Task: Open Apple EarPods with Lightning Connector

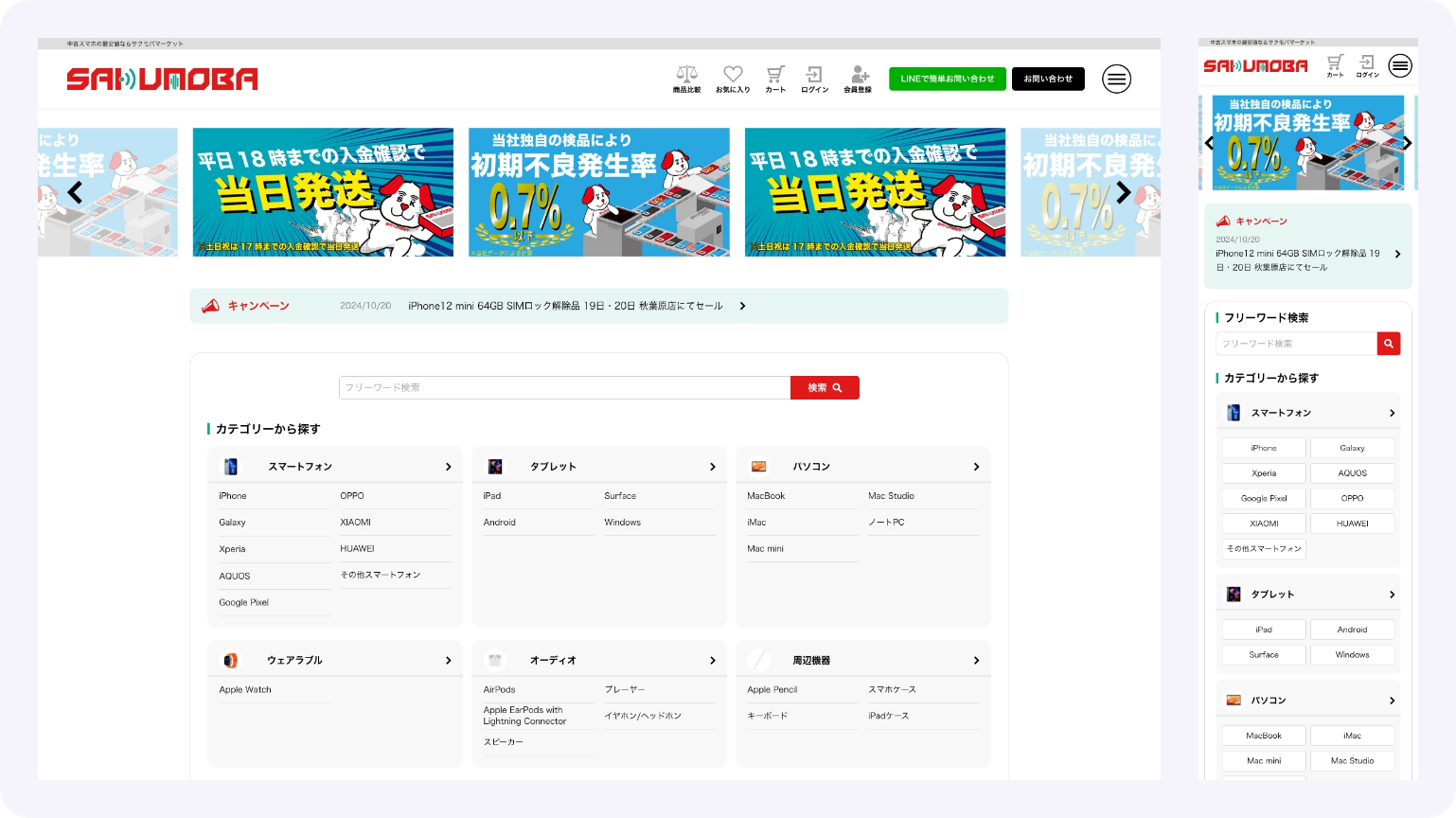Action: coord(524,716)
